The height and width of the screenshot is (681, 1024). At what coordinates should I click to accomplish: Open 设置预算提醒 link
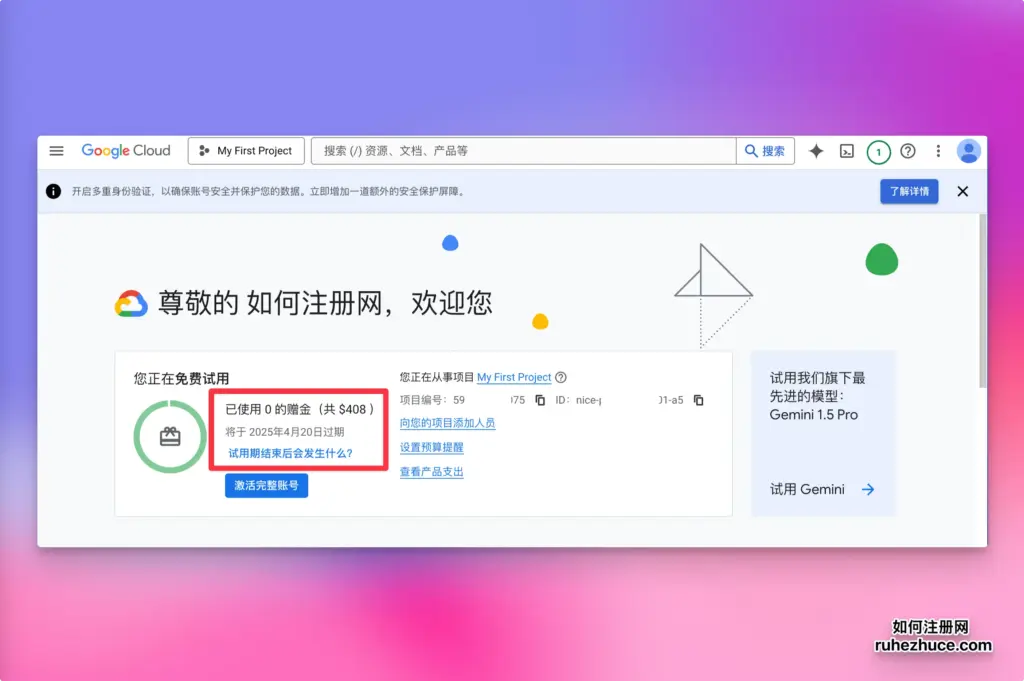[432, 447]
